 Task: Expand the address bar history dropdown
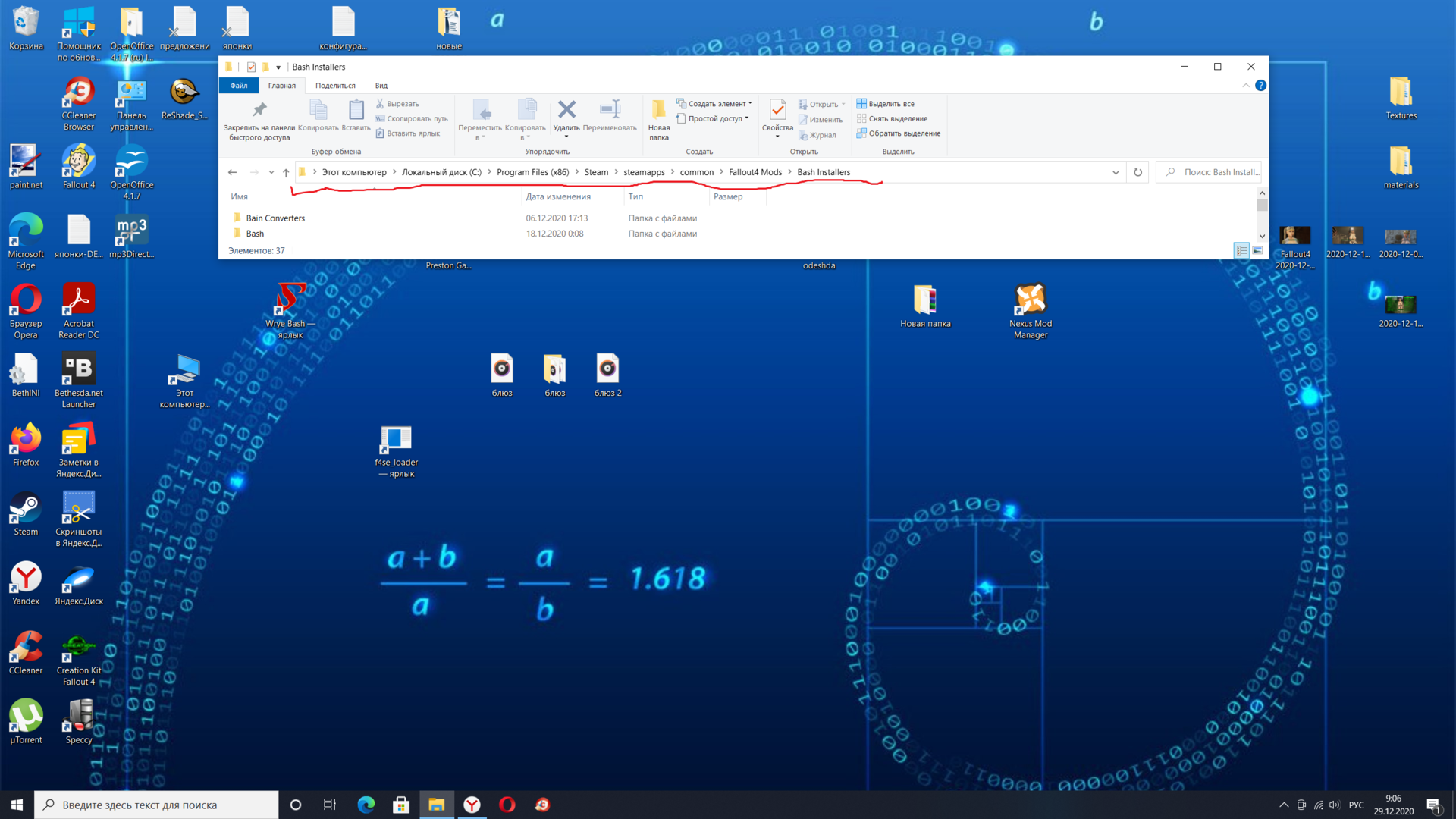(x=1116, y=172)
